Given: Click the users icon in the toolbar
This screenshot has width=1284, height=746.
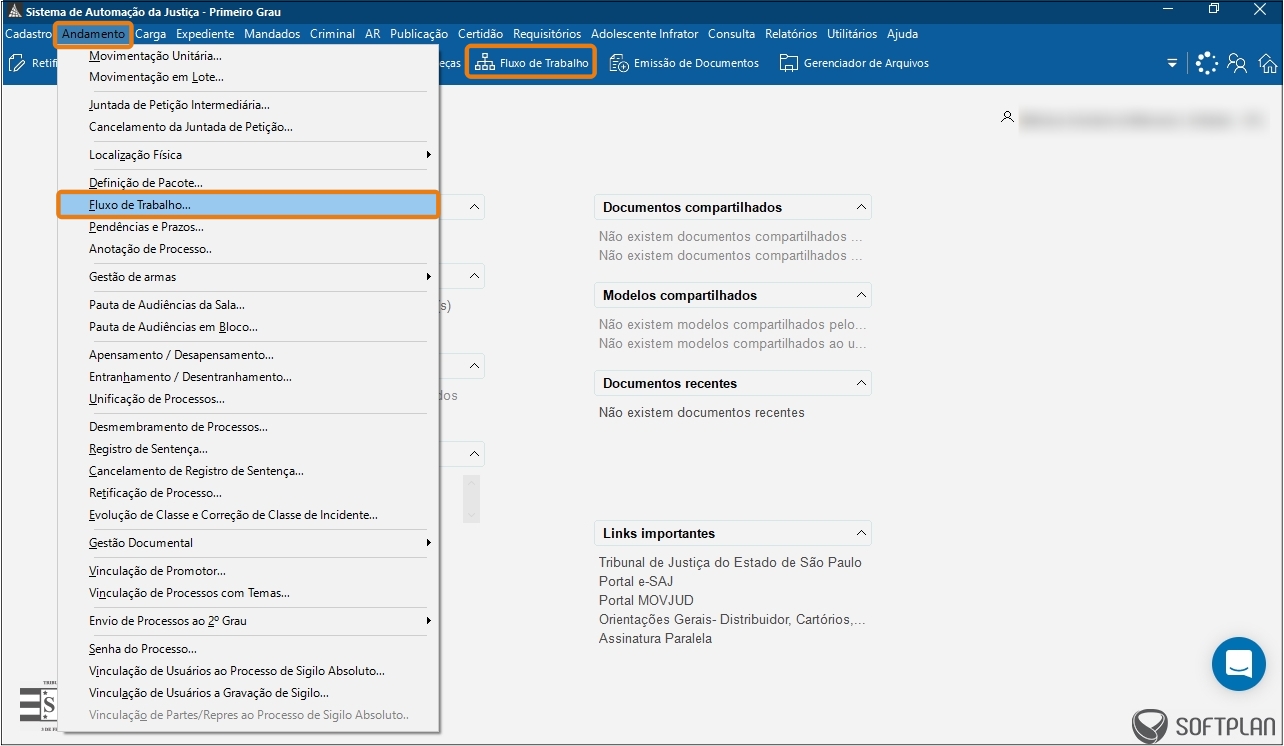Looking at the screenshot, I should (1238, 63).
